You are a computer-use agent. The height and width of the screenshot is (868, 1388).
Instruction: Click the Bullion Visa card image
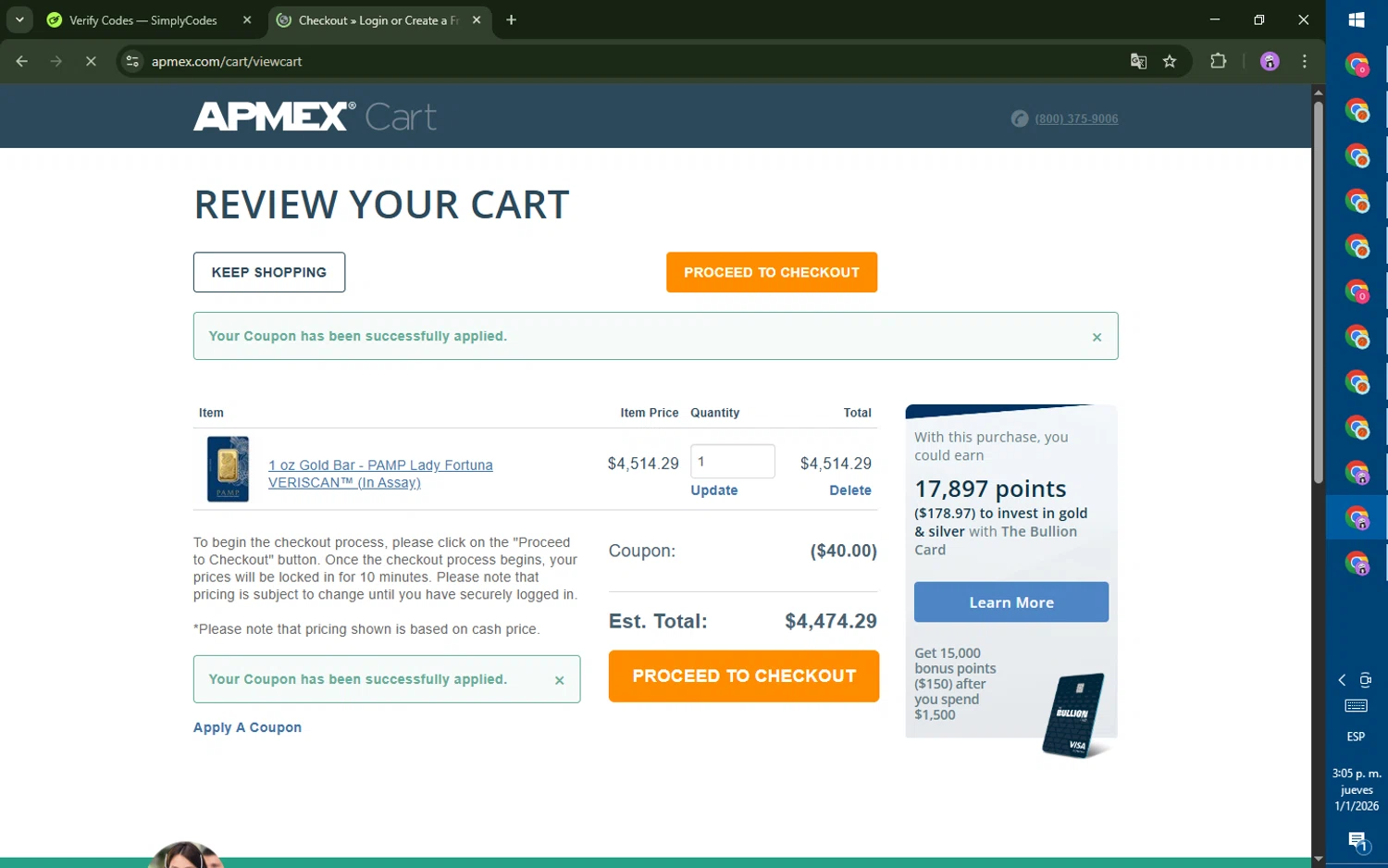pos(1073,714)
